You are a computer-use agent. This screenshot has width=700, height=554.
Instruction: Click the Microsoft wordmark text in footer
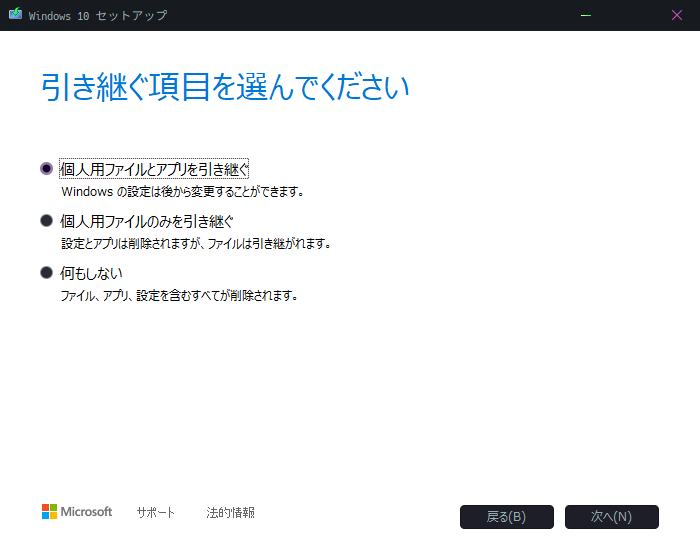click(87, 512)
